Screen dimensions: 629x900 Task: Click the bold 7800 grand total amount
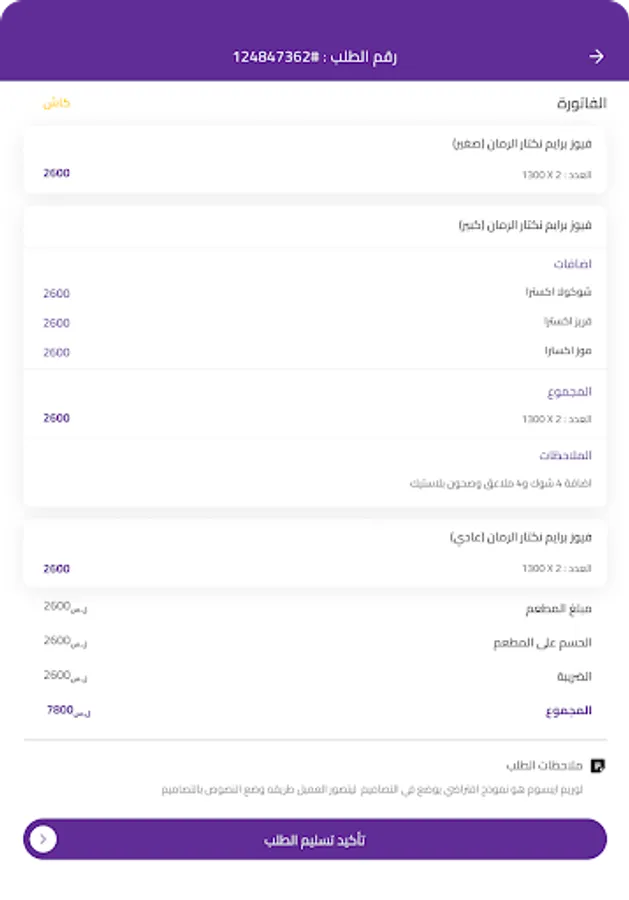point(68,710)
